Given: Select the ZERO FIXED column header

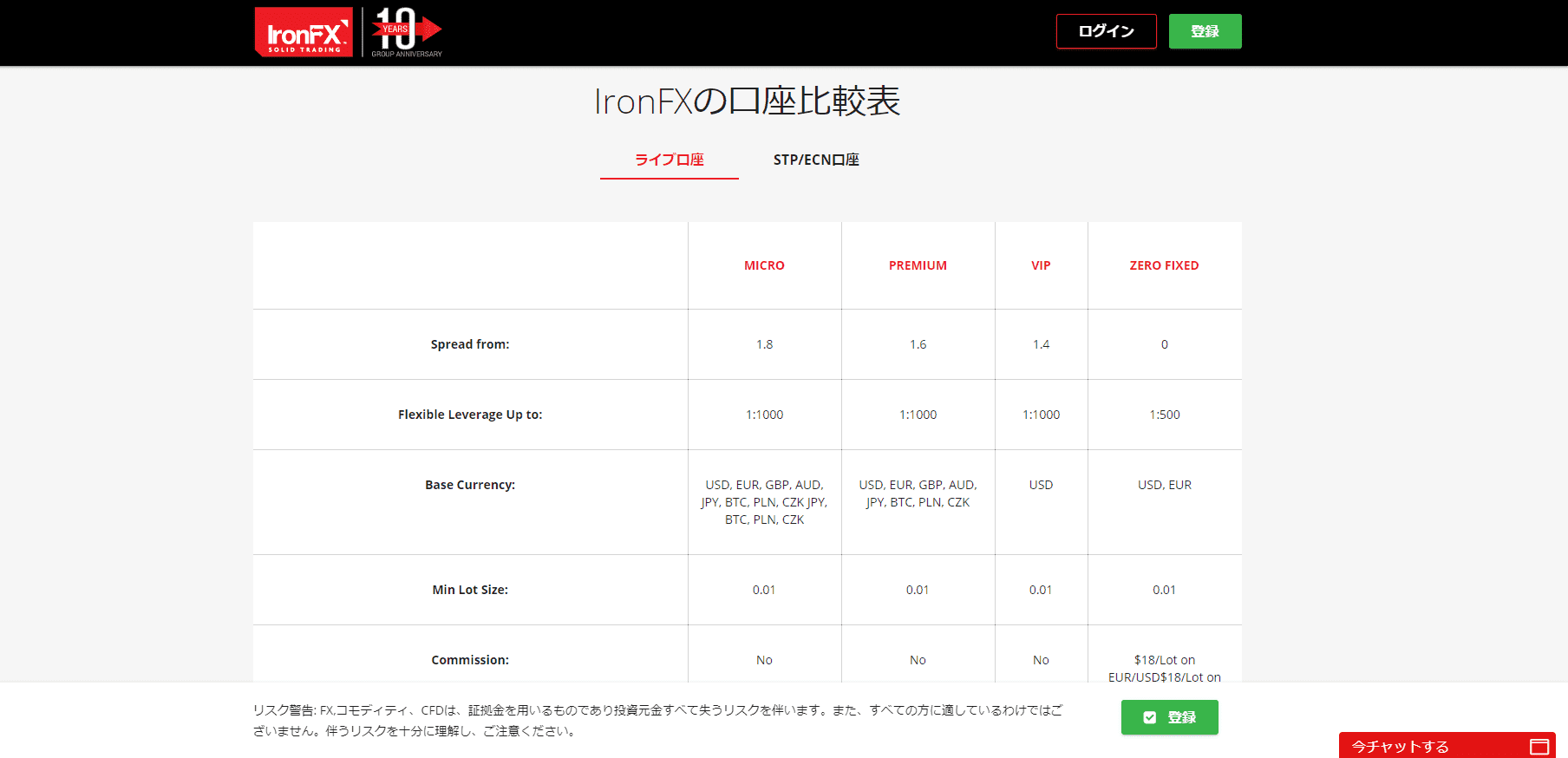Looking at the screenshot, I should [1164, 265].
